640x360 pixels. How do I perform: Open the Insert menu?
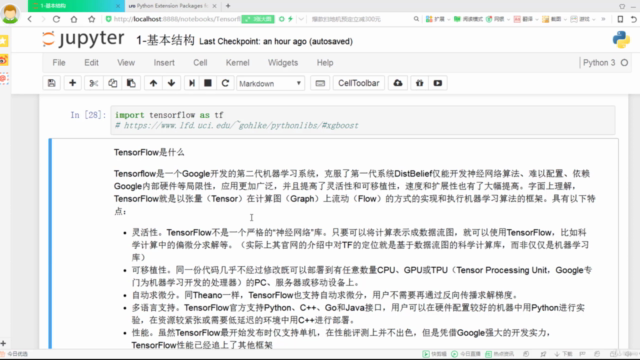pos(164,63)
